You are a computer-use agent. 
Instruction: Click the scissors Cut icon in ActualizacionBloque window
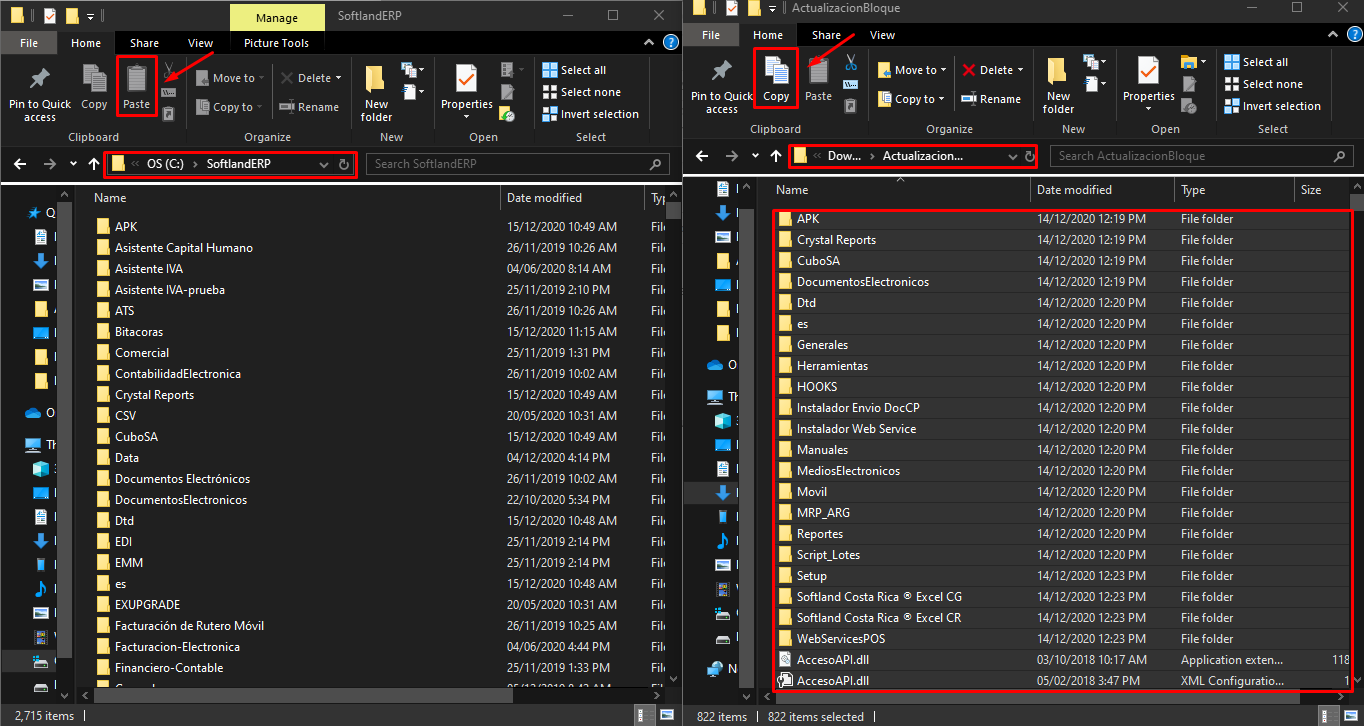(850, 62)
